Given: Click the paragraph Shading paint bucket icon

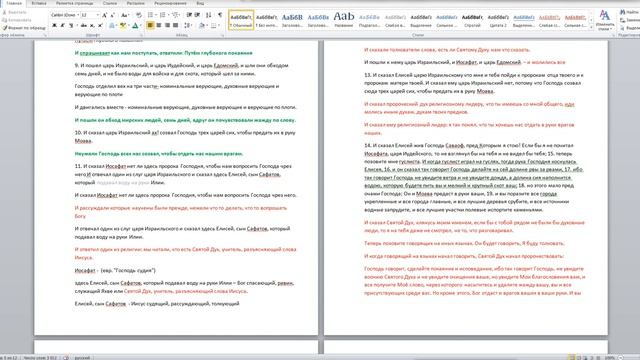Looking at the screenshot, I should [x=201, y=25].
